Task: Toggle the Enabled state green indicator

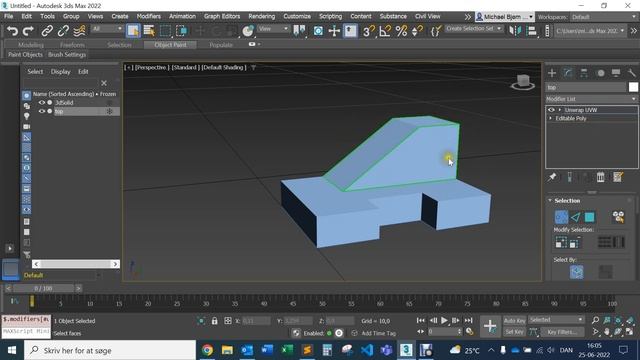Action: [x=329, y=333]
